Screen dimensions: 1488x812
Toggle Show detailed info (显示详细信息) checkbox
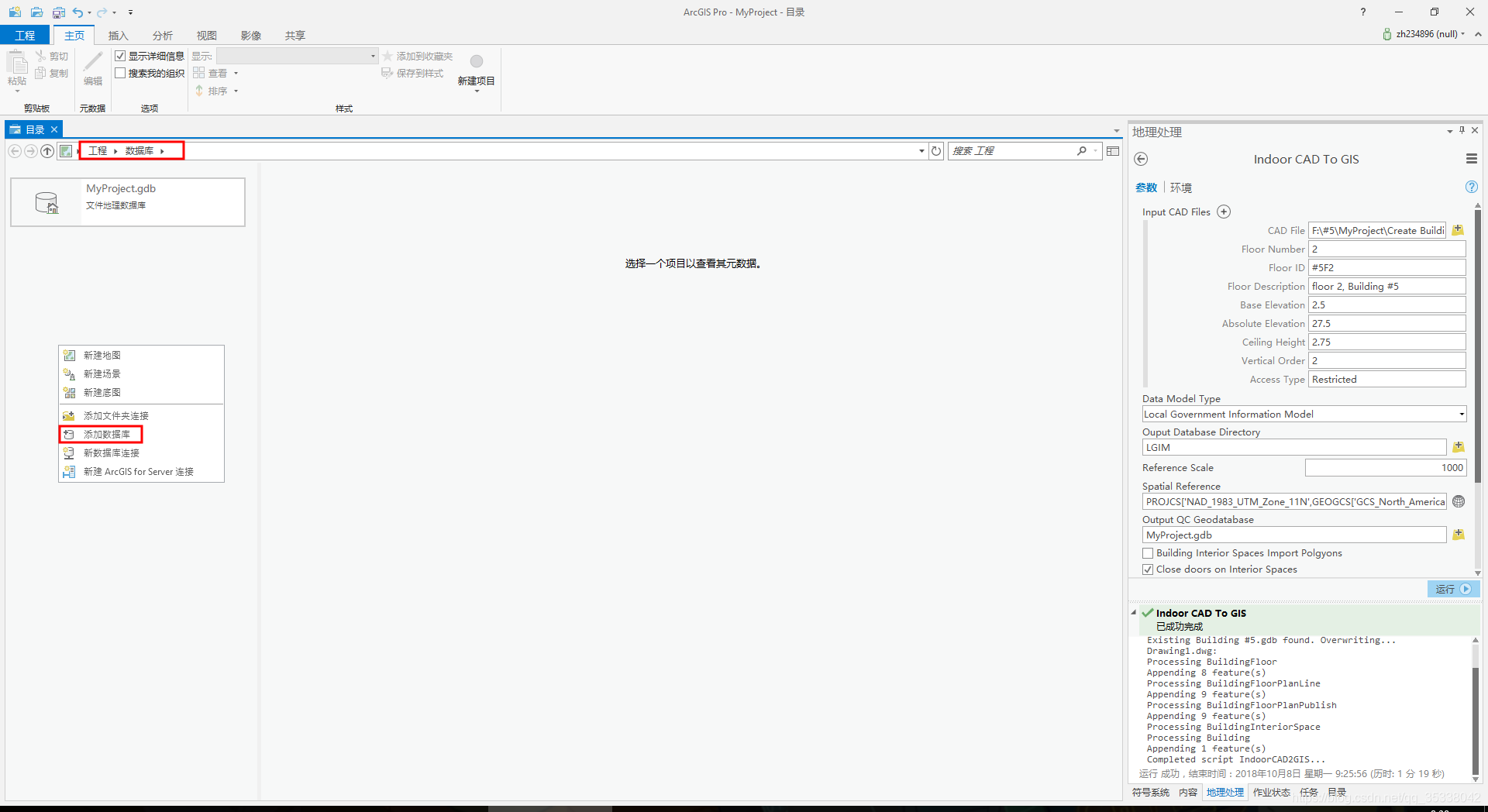point(120,56)
